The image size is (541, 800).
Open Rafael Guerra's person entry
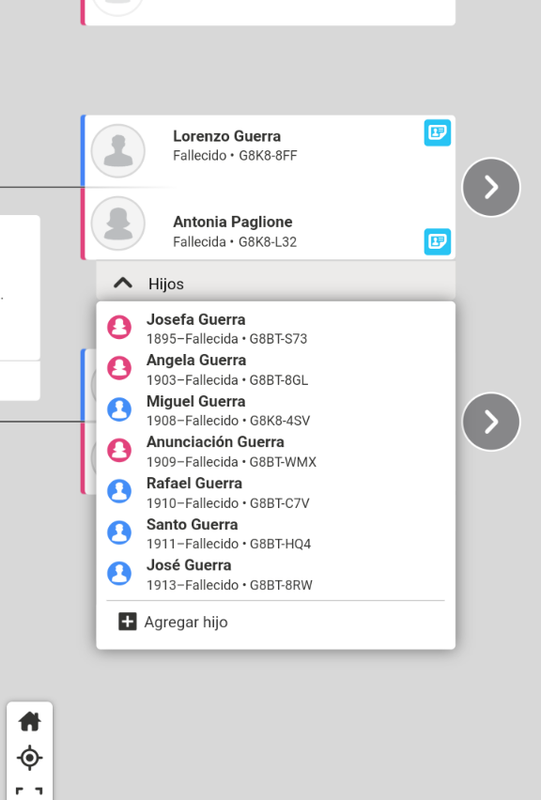(x=194, y=483)
